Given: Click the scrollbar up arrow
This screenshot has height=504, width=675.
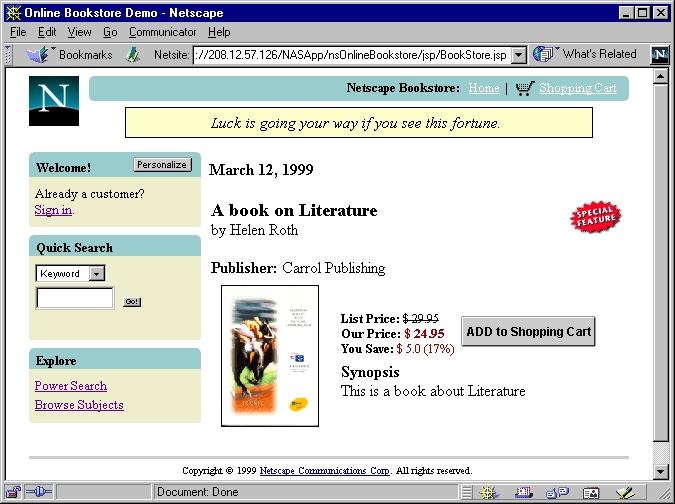Looking at the screenshot, I should [x=660, y=77].
